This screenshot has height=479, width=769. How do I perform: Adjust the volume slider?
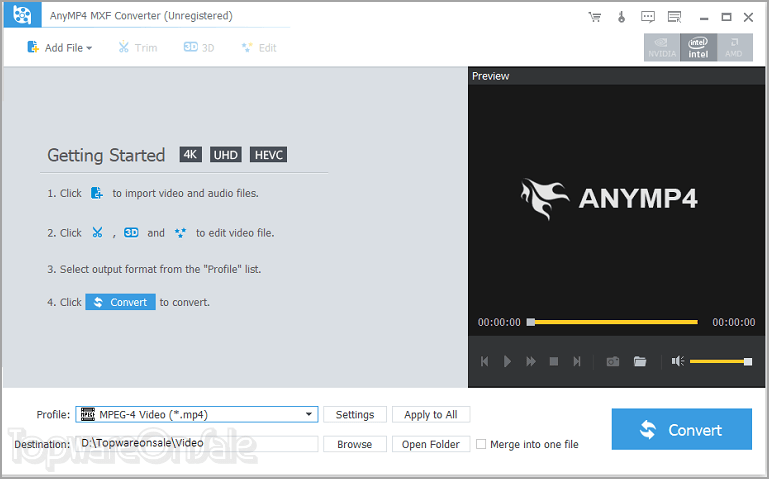pyautogui.click(x=720, y=362)
